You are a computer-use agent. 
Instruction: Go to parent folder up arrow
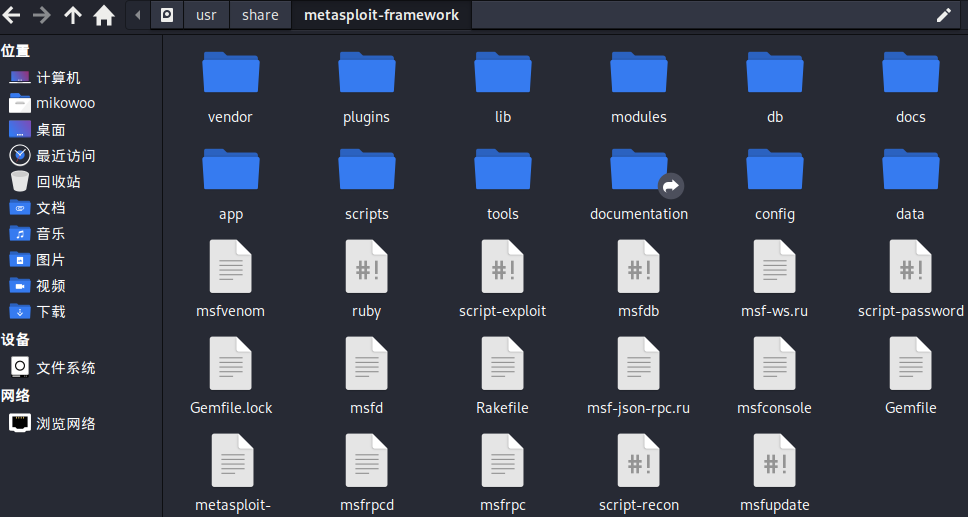[73, 15]
